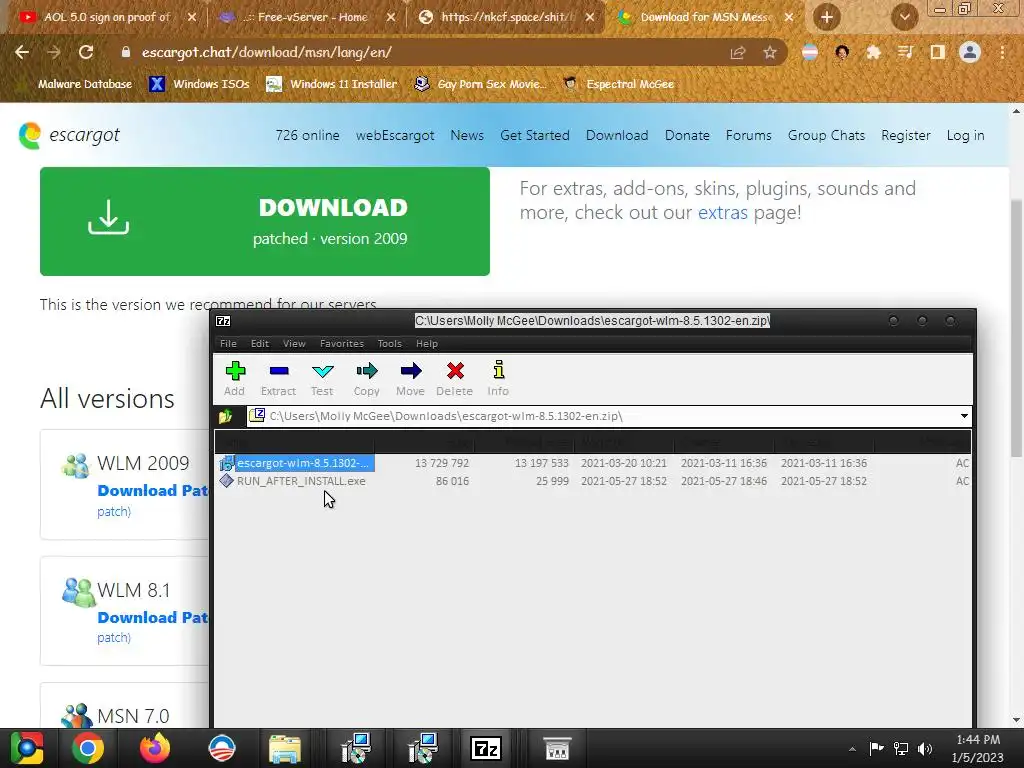Click the Copy toolbar icon in 7-Zip
Viewport: 1024px width, 768px height.
[x=366, y=379]
